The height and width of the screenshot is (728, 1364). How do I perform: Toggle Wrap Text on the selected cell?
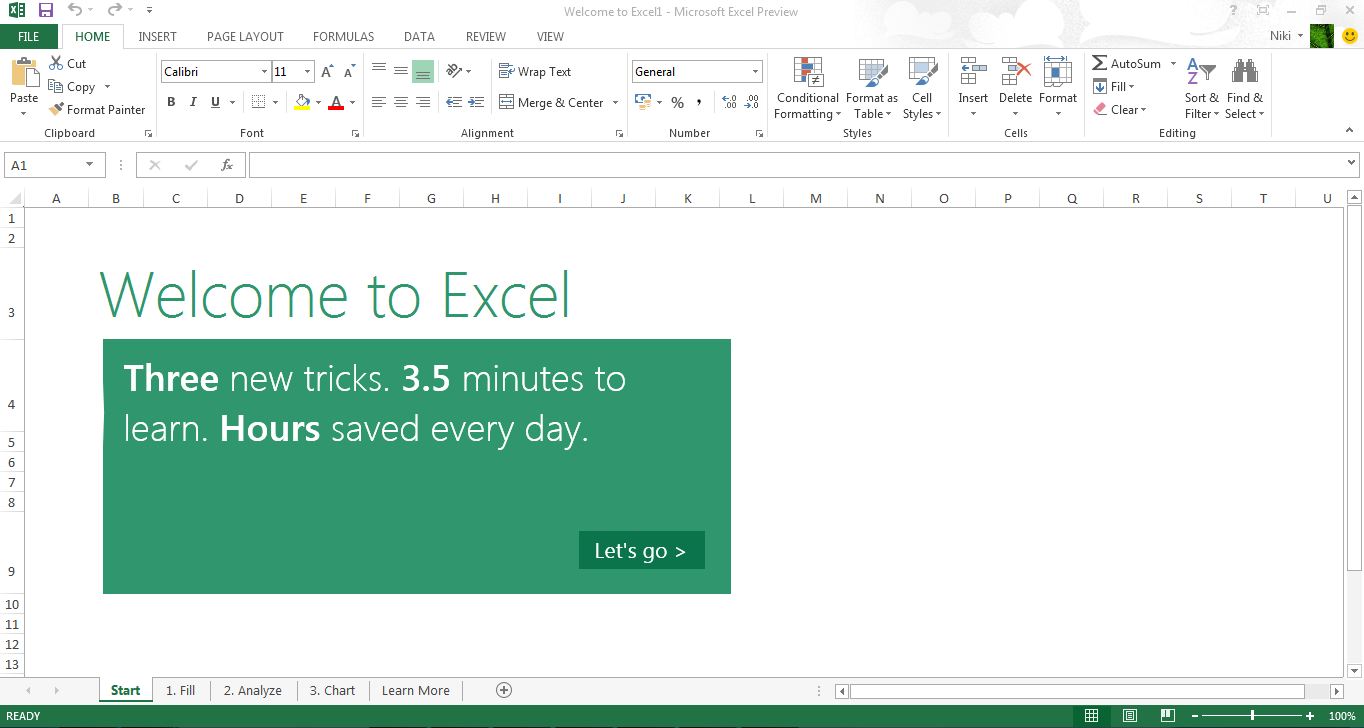click(x=535, y=72)
